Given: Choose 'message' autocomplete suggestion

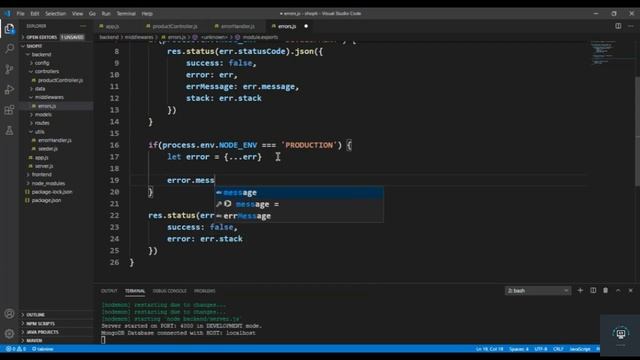Looking at the screenshot, I should [299, 192].
